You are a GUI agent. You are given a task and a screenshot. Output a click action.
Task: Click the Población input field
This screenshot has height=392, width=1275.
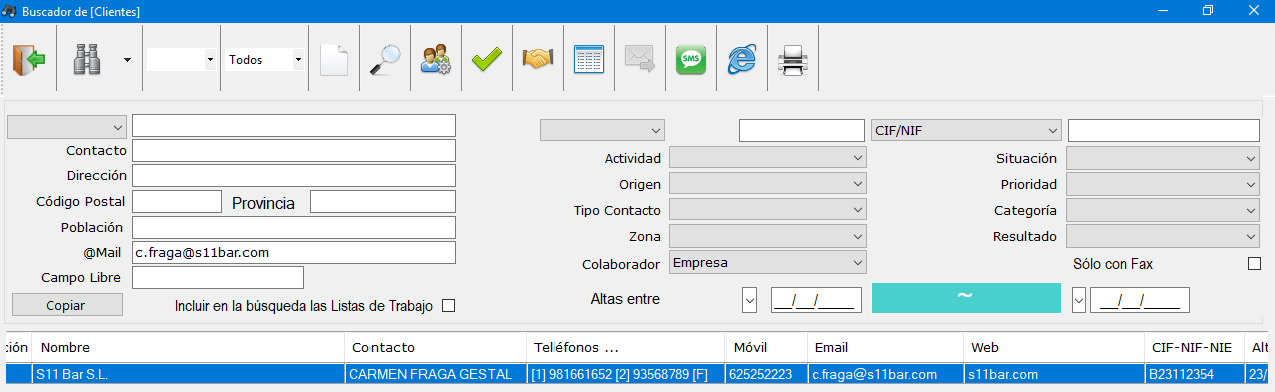coord(294,227)
